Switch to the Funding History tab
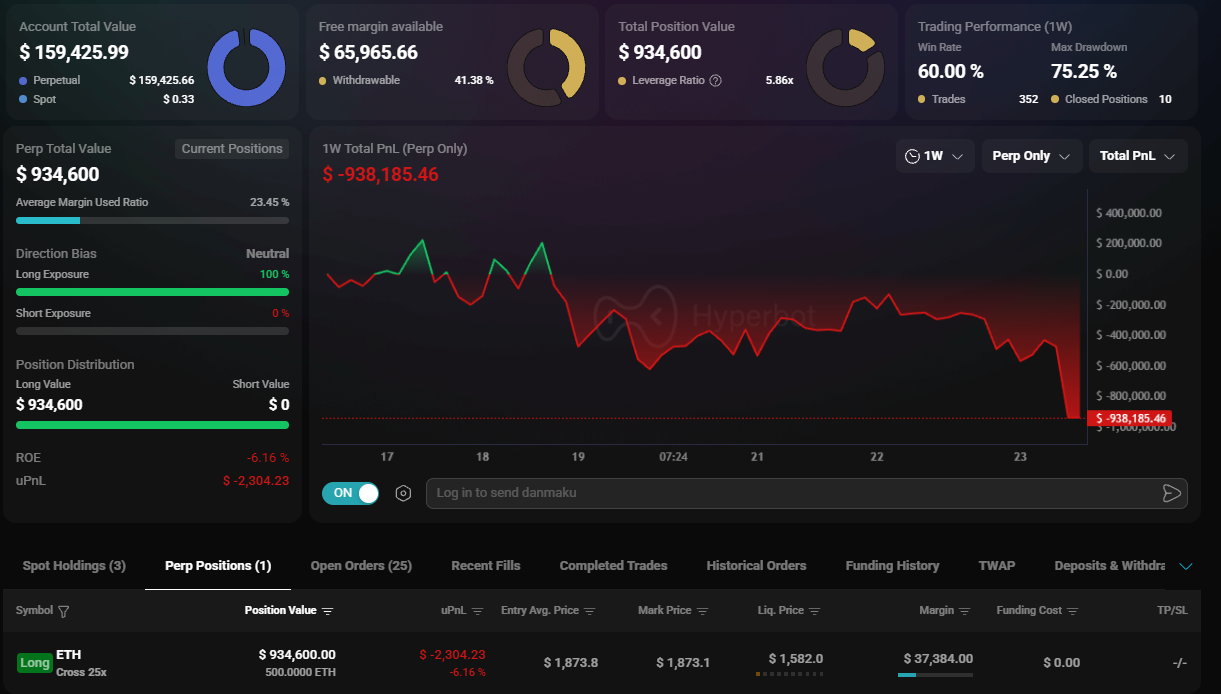The image size is (1221, 694). (x=892, y=566)
